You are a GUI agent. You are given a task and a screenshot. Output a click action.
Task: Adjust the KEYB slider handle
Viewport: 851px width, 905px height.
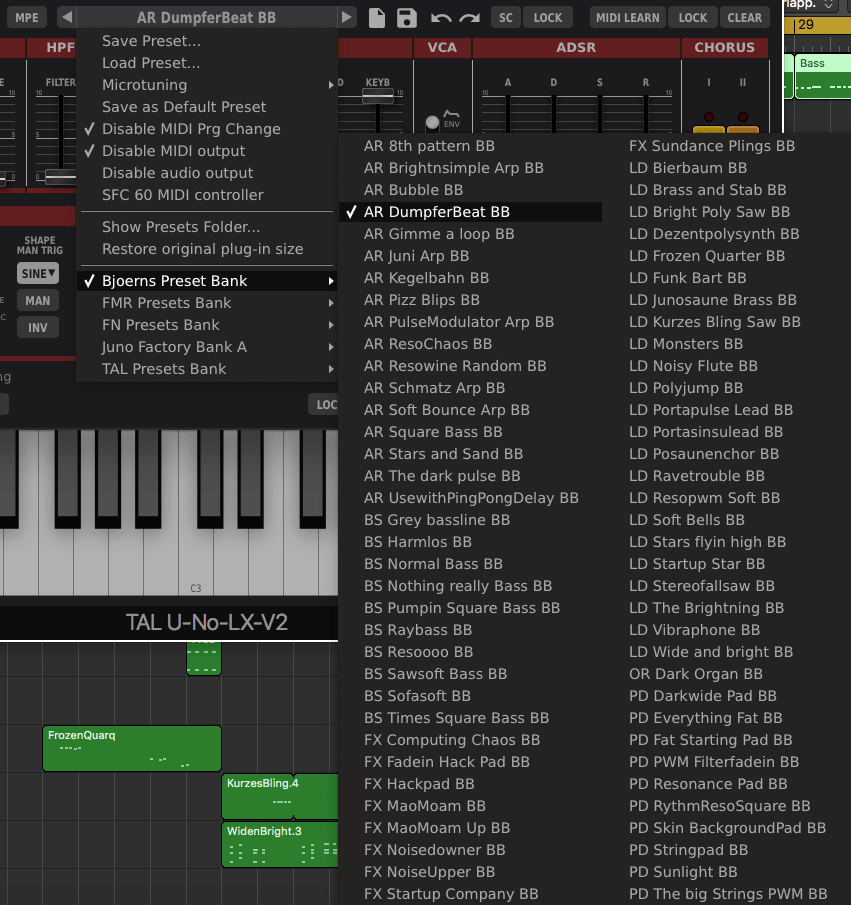[378, 95]
